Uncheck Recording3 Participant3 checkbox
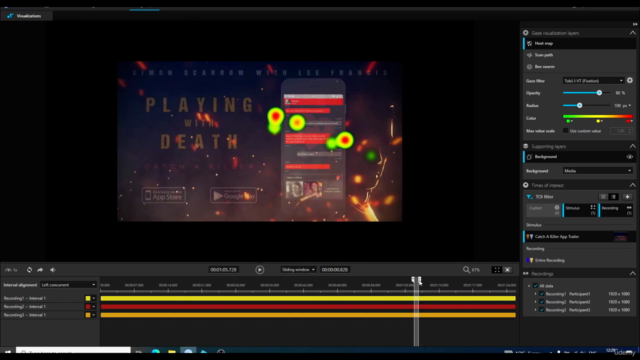 542,310
